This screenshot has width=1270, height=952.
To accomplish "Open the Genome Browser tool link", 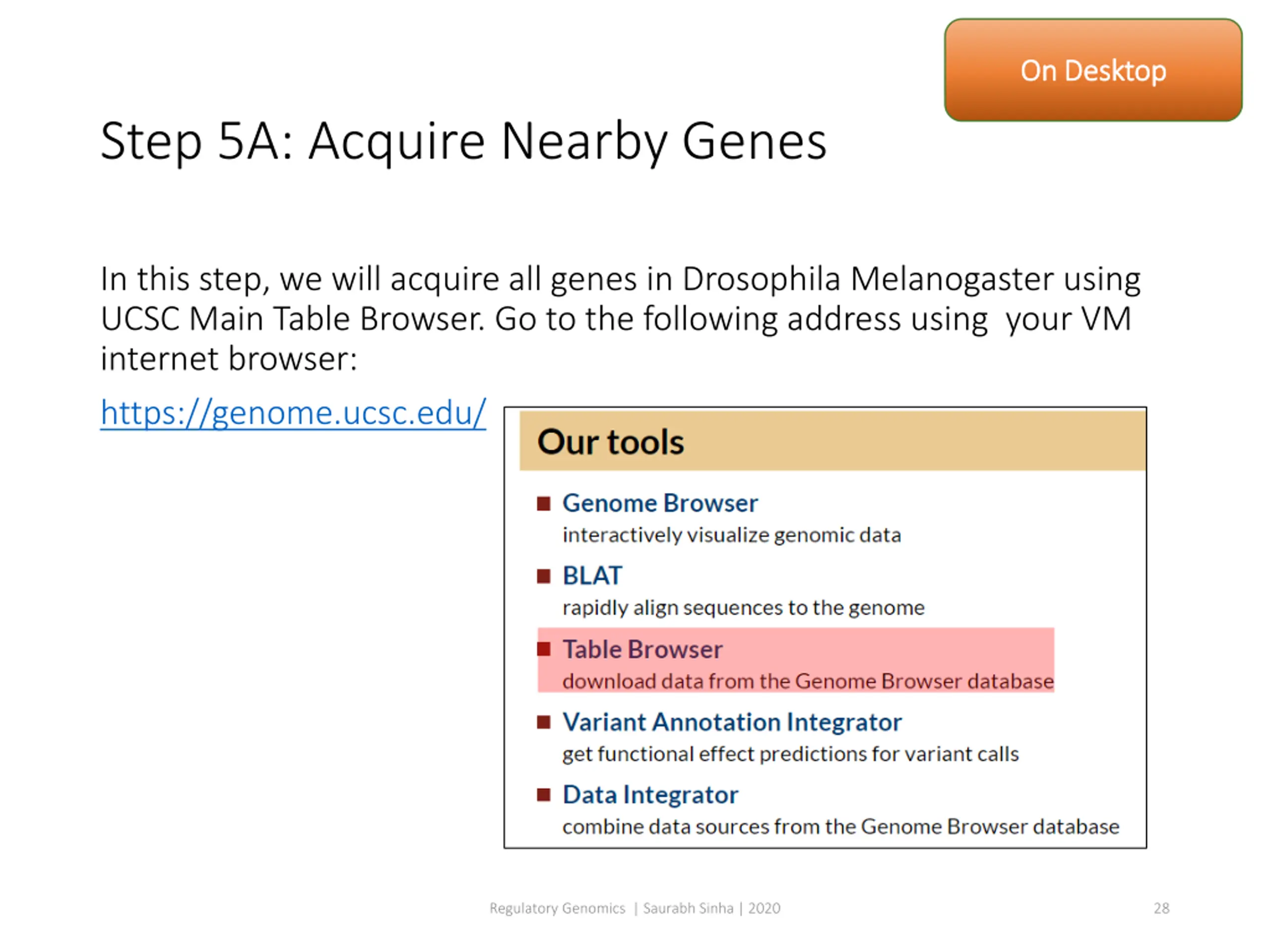I will pyautogui.click(x=660, y=503).
